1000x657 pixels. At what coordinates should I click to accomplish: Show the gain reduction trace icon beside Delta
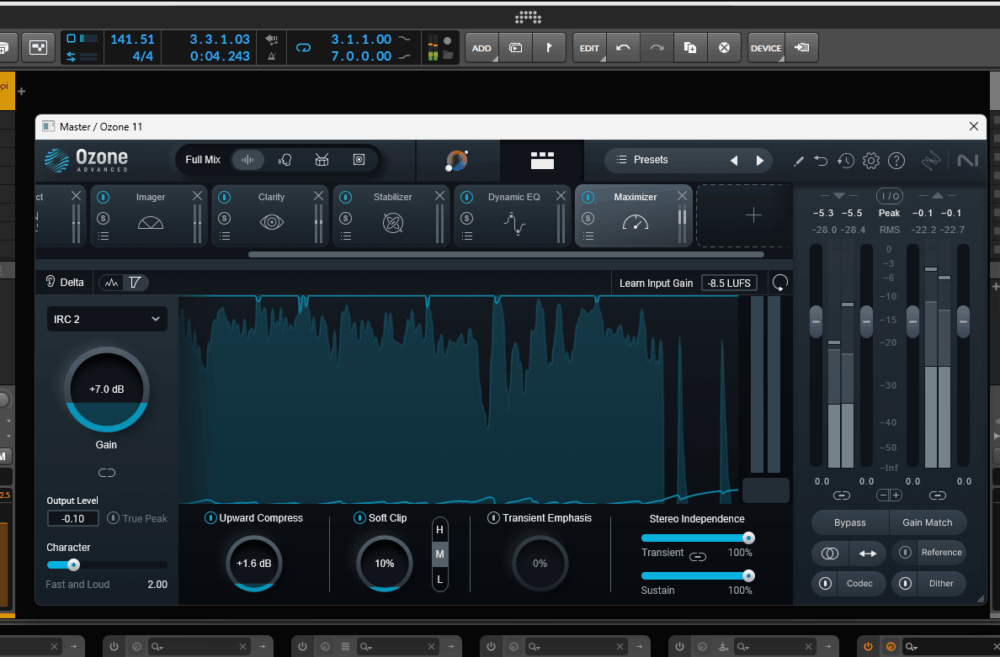click(135, 283)
